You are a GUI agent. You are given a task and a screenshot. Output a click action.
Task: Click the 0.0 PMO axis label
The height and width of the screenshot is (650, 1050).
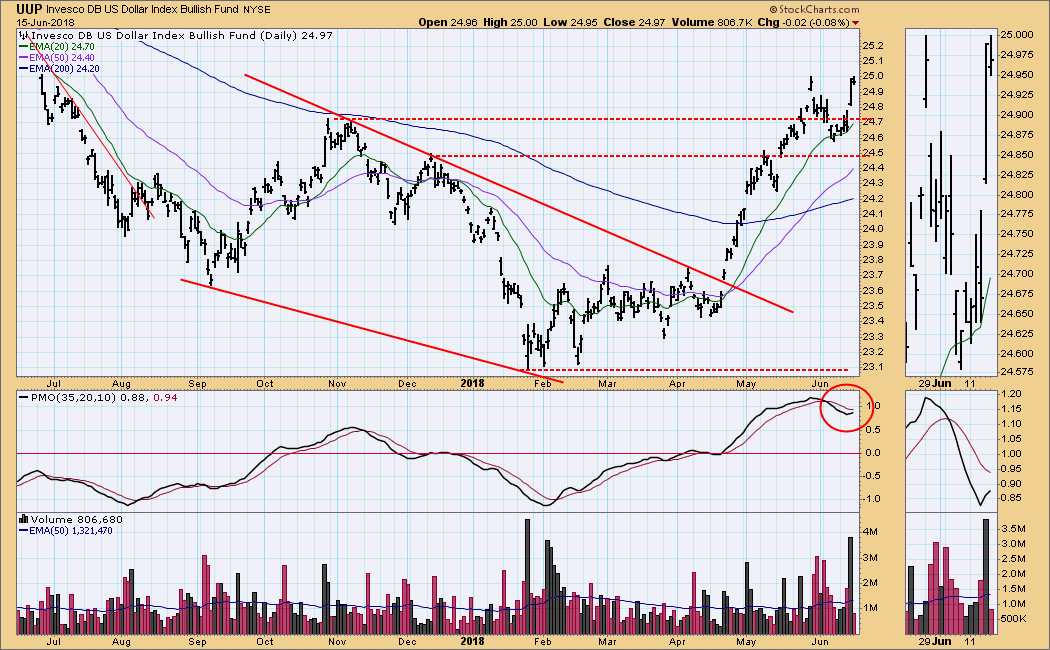click(873, 453)
